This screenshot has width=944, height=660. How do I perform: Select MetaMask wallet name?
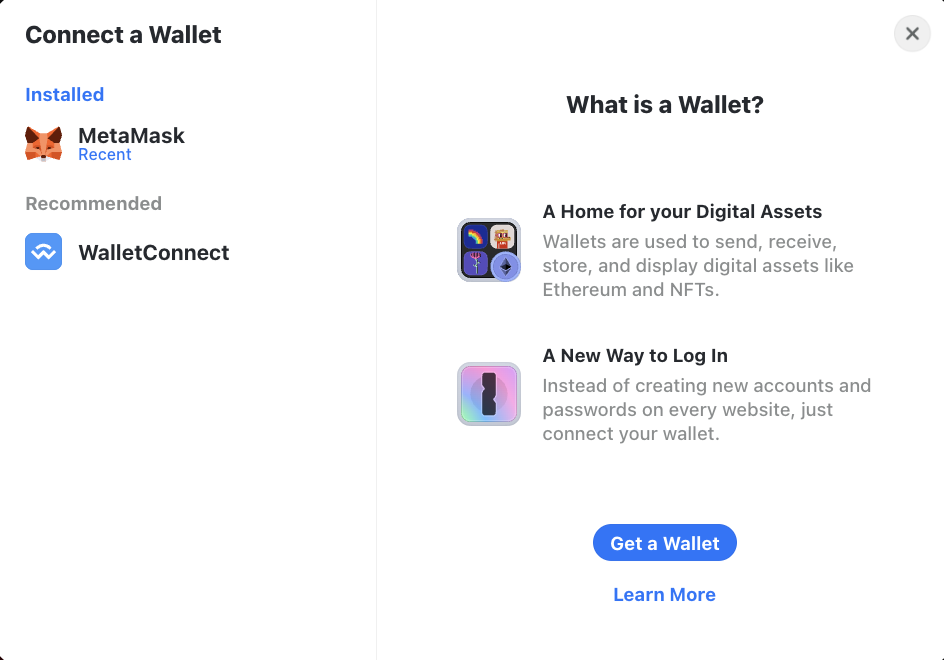pos(131,135)
